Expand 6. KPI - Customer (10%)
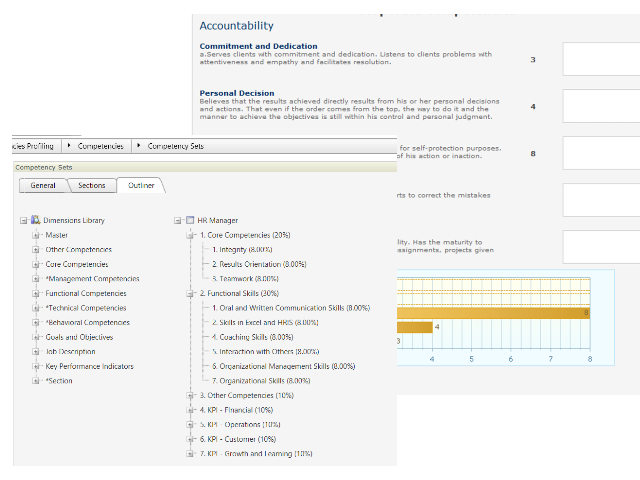 190,439
